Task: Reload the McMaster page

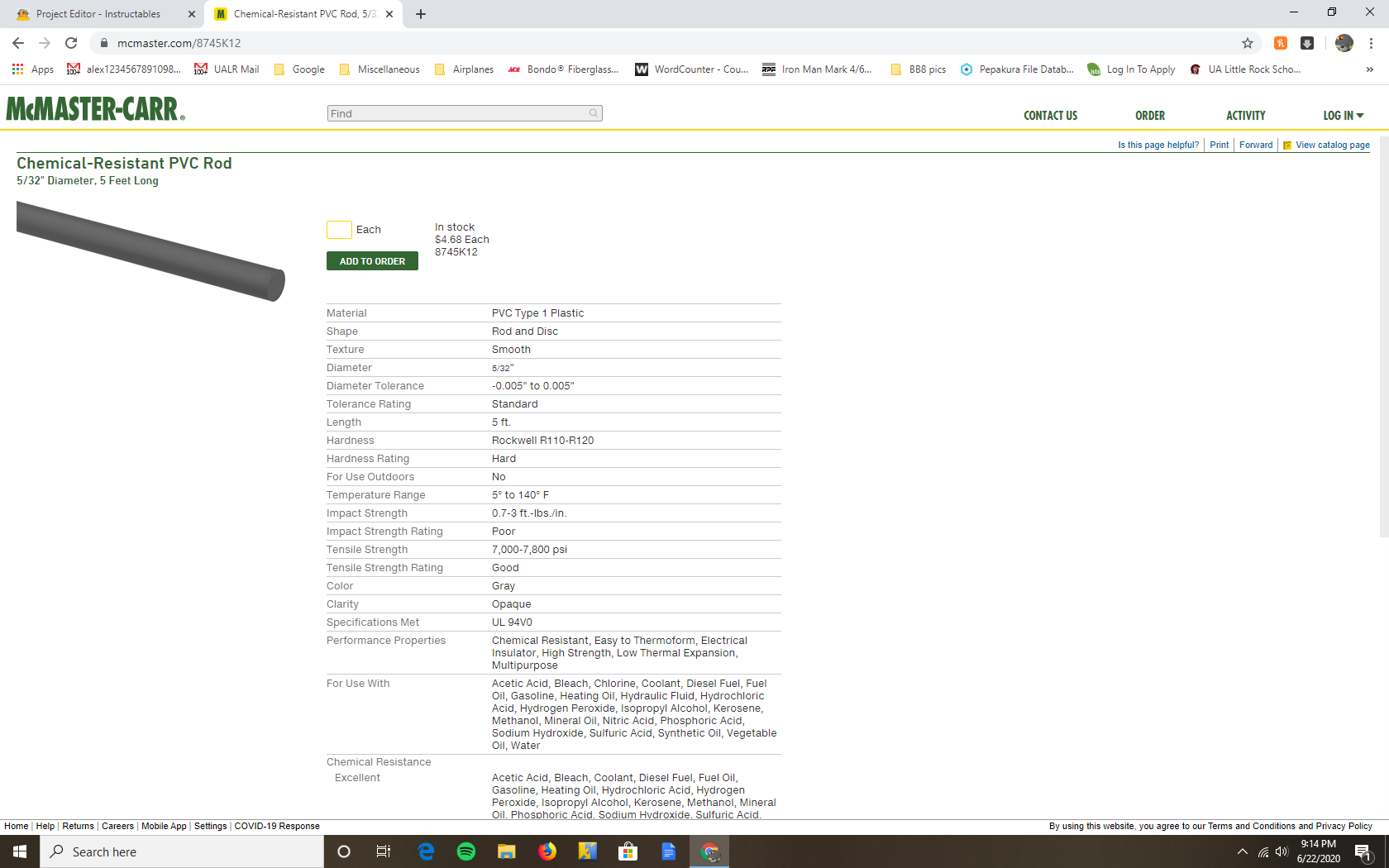Action: [71, 43]
